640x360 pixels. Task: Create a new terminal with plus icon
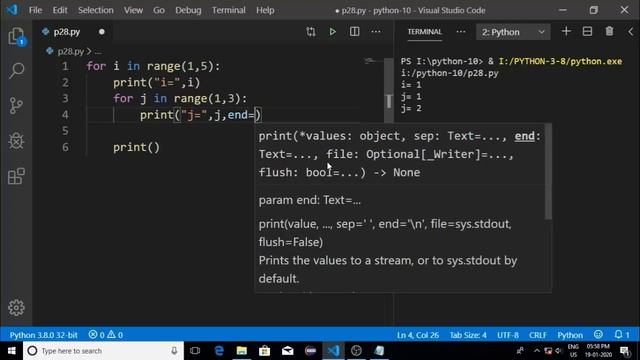(x=566, y=31)
